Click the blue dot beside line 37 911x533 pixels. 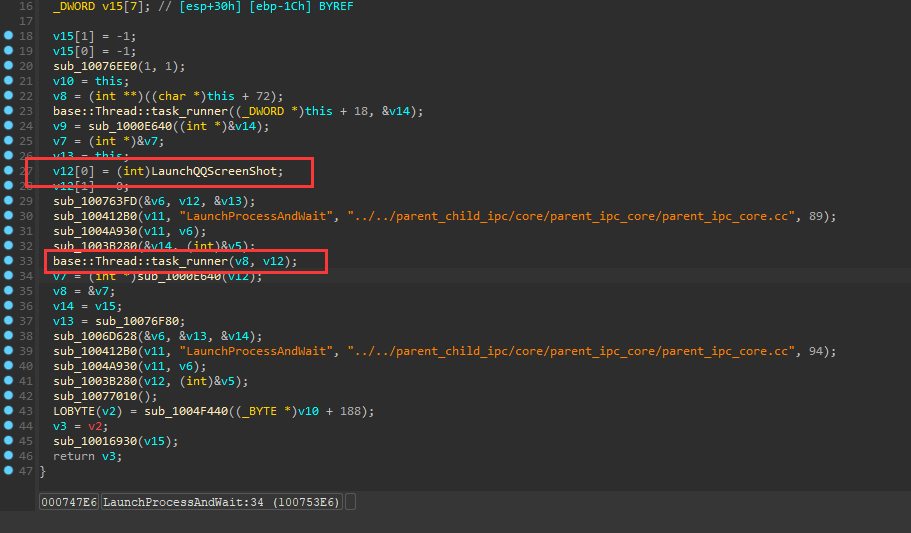tap(9, 321)
